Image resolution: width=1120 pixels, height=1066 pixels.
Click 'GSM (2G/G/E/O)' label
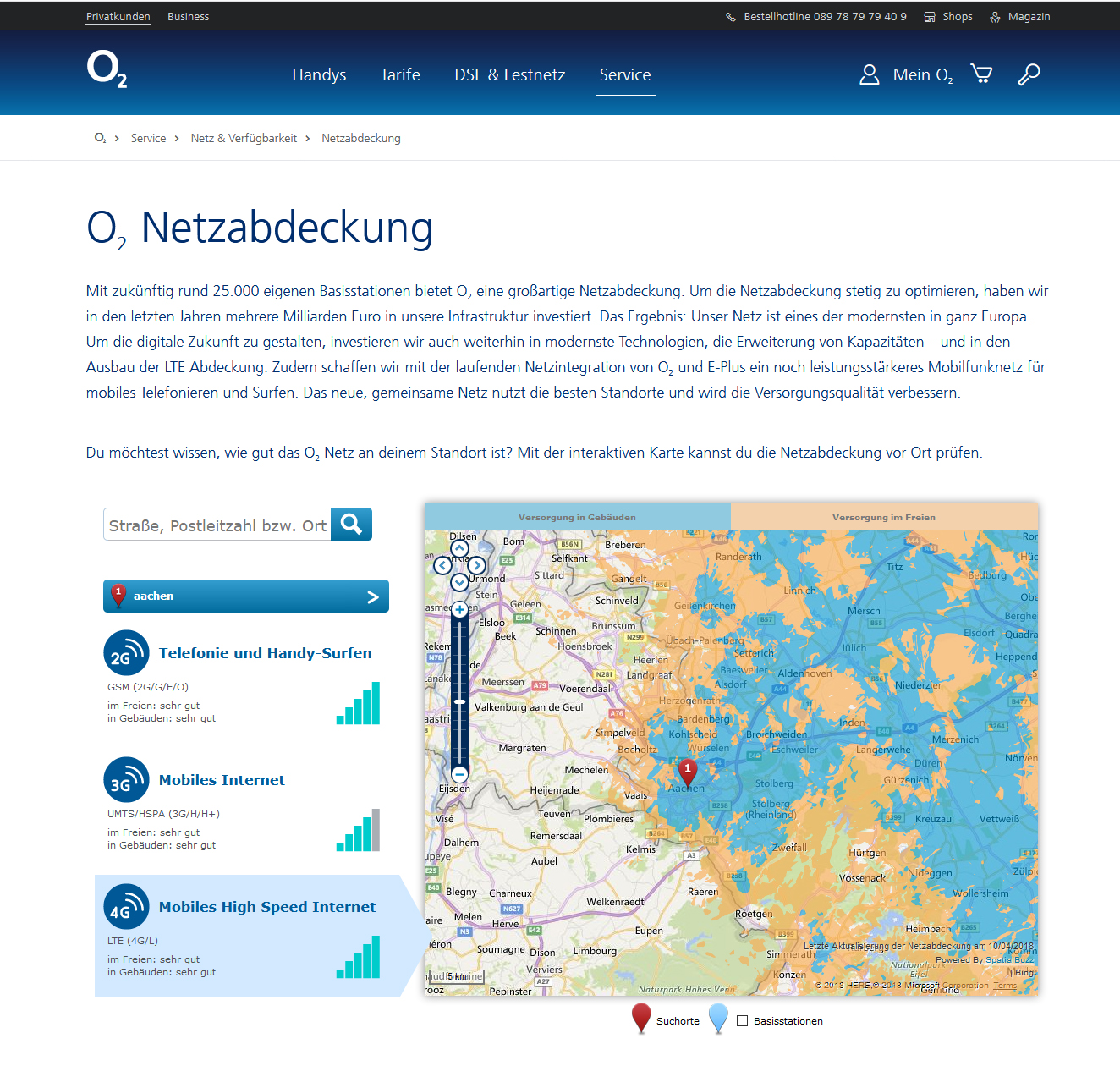(148, 687)
